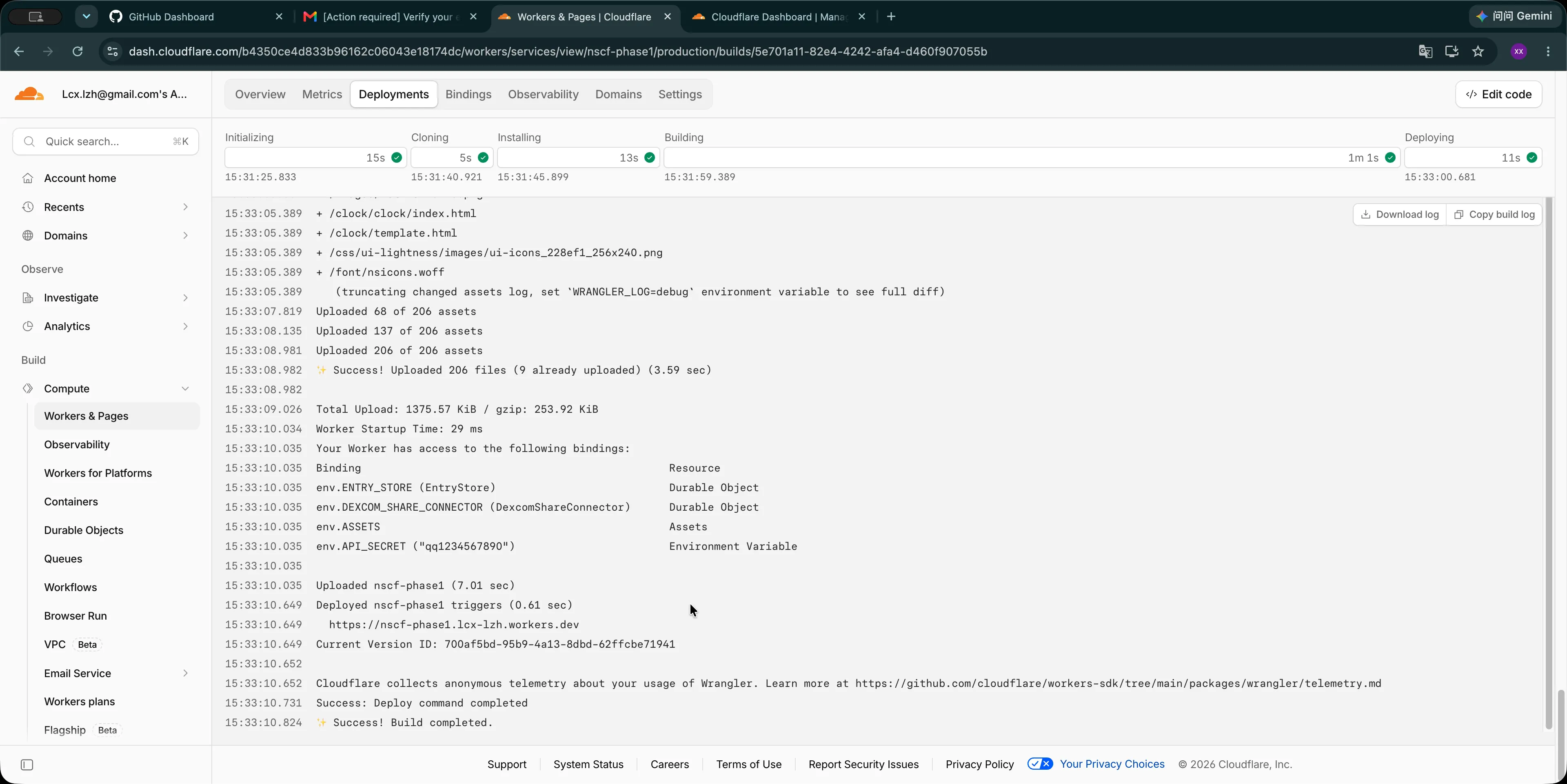Expand the Domains sidebar chevron
1567x784 pixels.
(186, 235)
